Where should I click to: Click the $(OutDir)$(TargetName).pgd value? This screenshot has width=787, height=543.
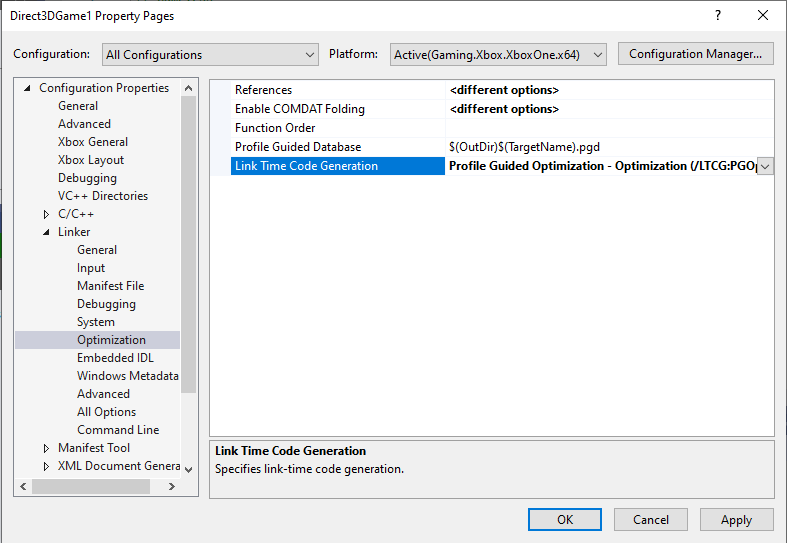[524, 147]
